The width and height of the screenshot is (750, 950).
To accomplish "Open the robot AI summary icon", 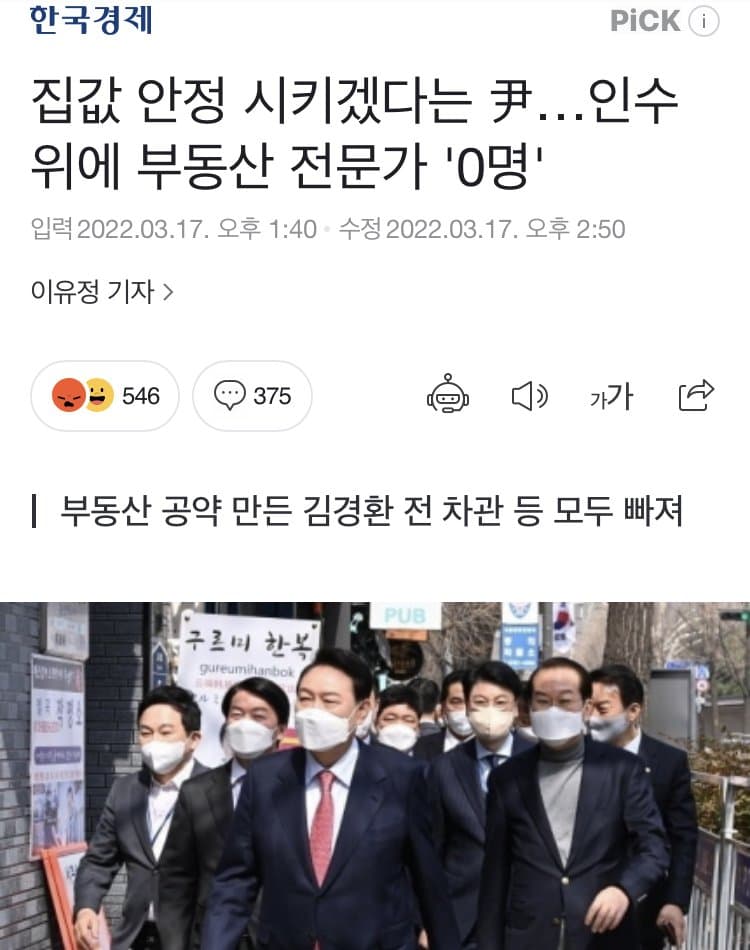I will [x=448, y=394].
